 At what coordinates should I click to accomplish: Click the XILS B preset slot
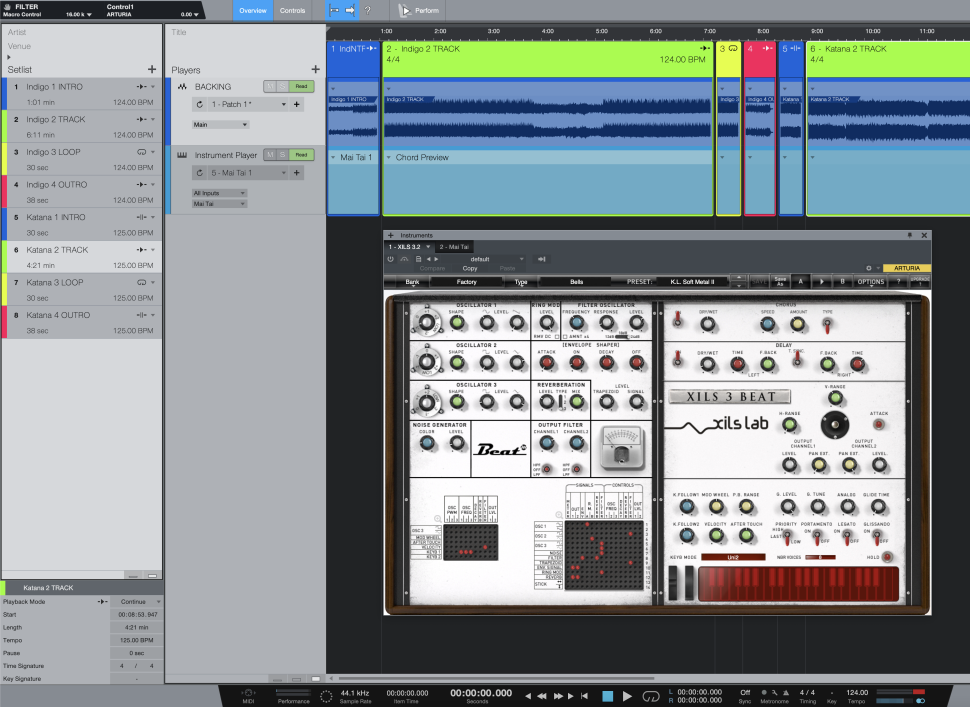point(842,281)
